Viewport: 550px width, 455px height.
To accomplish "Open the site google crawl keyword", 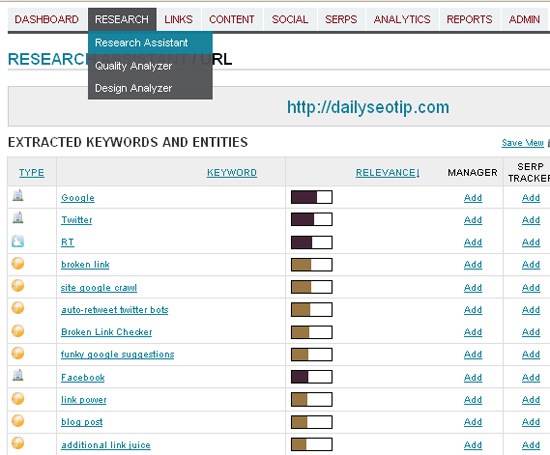I will (99, 288).
